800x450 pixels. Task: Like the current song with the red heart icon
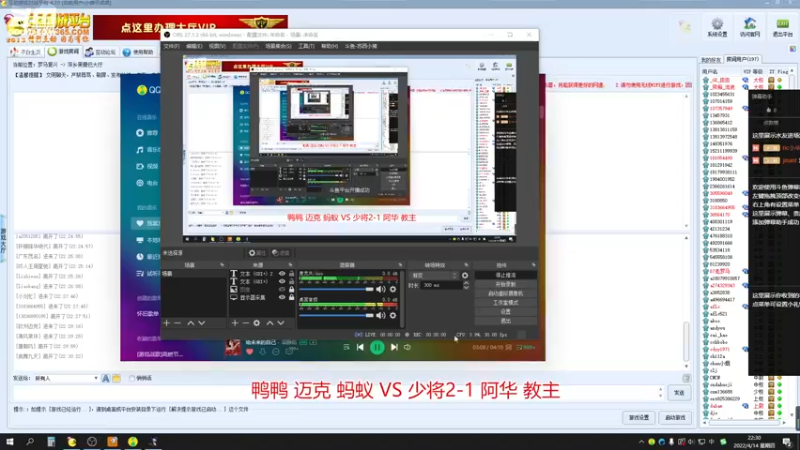pyautogui.click(x=249, y=352)
